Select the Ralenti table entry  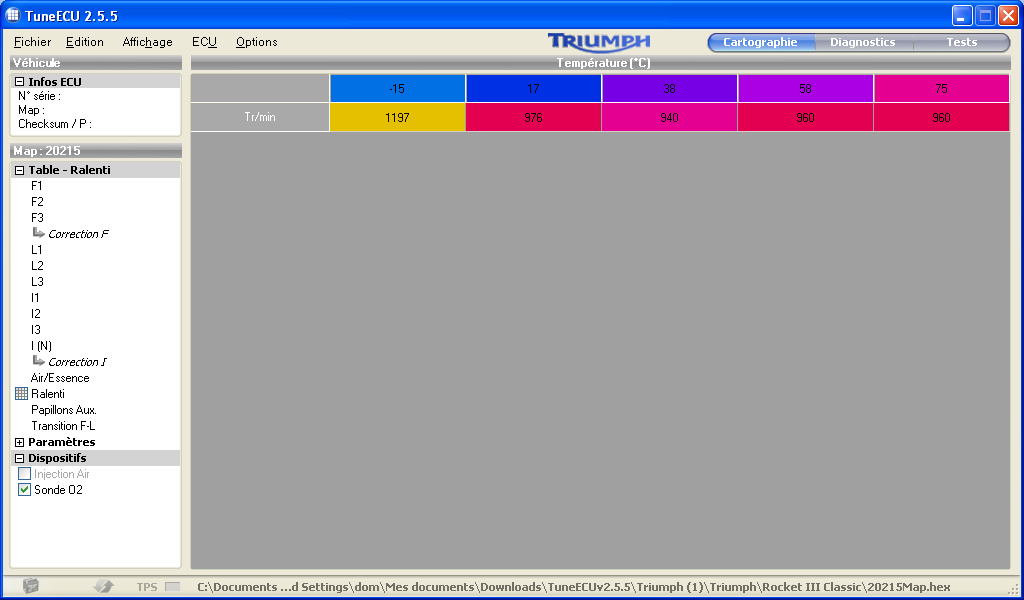[48, 394]
